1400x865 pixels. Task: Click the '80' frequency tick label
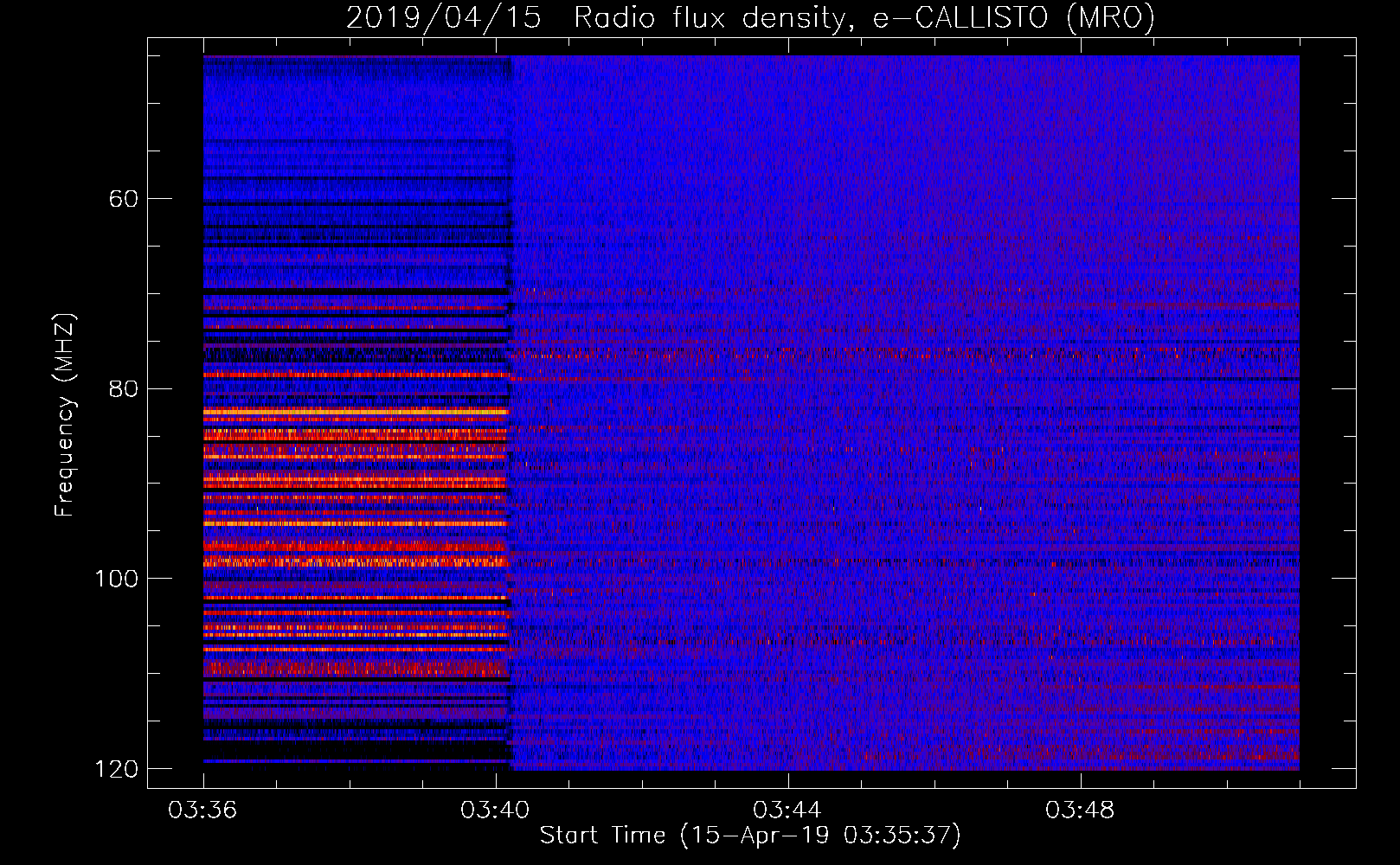(x=124, y=388)
